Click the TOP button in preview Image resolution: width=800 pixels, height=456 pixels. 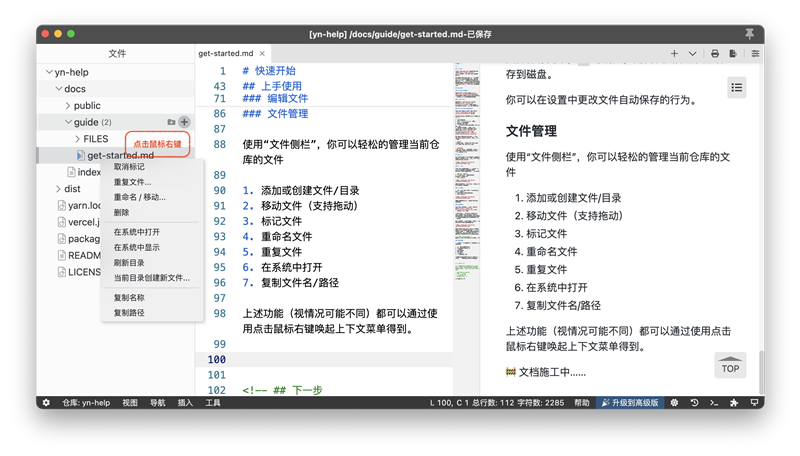pos(730,365)
